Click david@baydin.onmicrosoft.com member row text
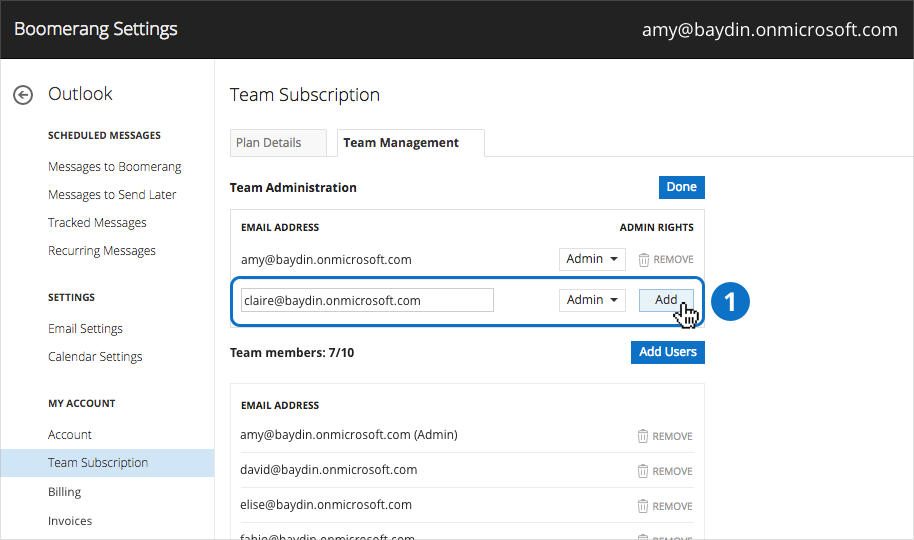914x540 pixels. click(x=329, y=470)
